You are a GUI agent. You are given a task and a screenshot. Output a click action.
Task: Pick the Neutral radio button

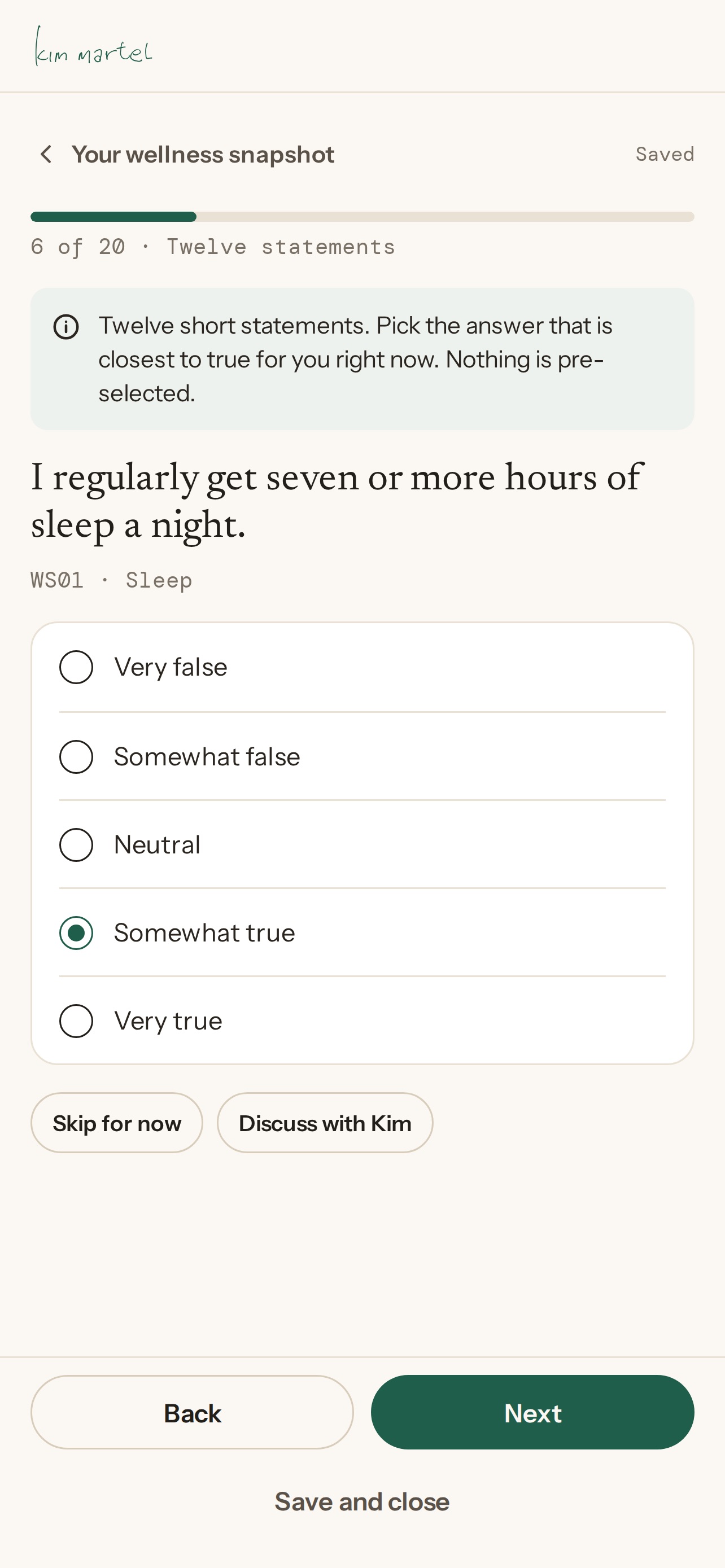coord(362,845)
